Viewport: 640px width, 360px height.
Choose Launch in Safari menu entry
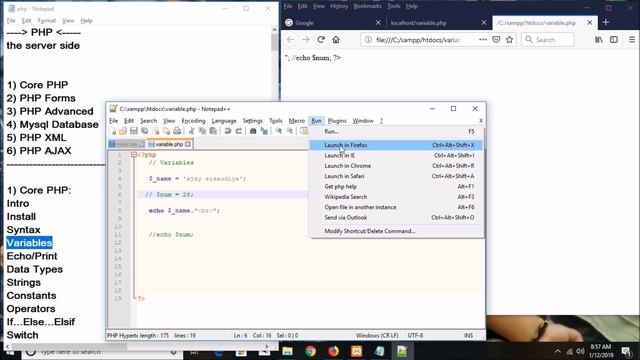(x=396, y=176)
